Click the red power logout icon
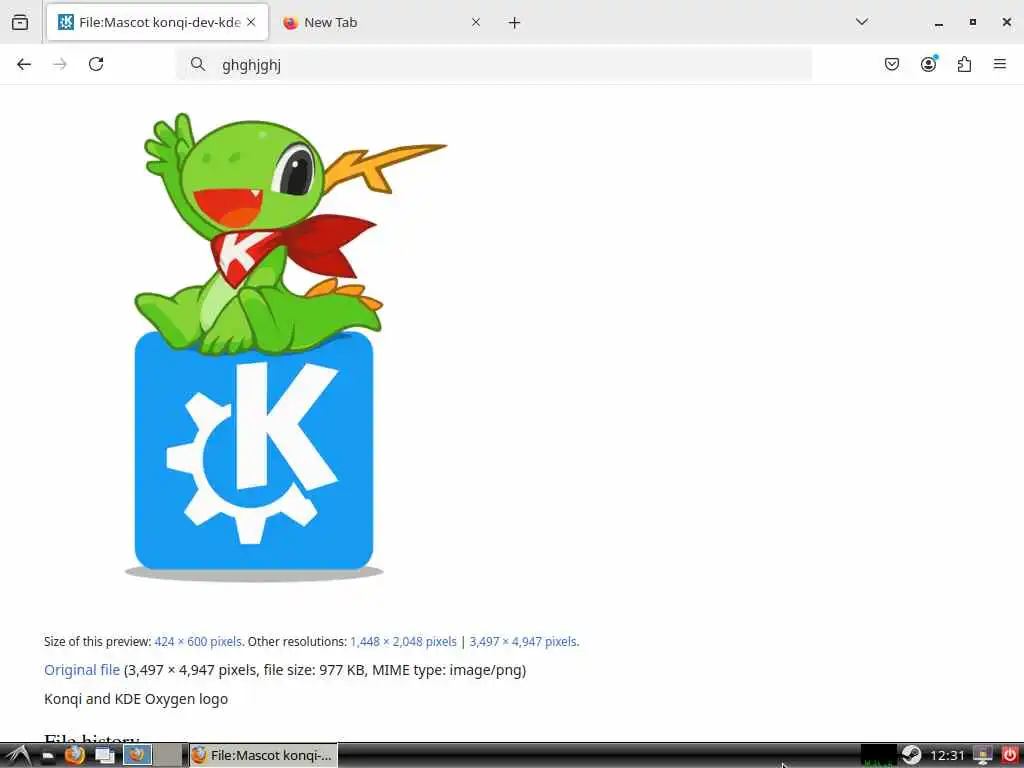 tap(1010, 756)
